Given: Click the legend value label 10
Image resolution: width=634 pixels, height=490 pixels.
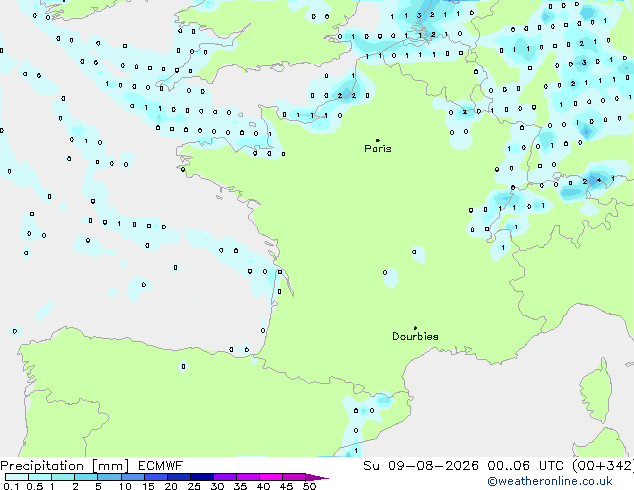Looking at the screenshot, I should pyautogui.click(x=125, y=486).
